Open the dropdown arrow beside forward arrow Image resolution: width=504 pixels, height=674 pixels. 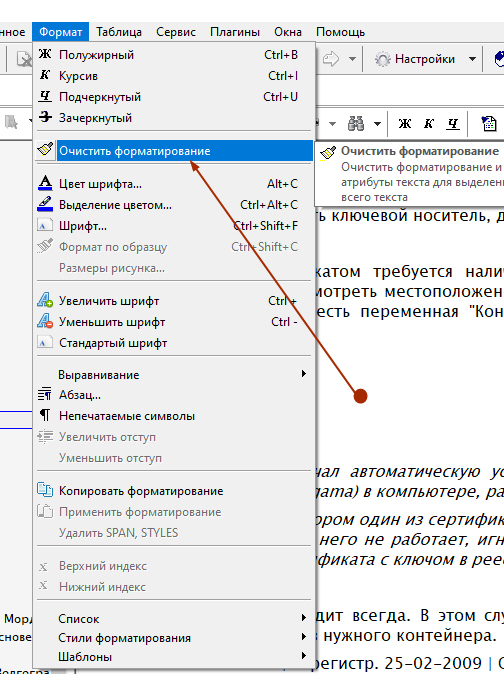pyautogui.click(x=352, y=59)
